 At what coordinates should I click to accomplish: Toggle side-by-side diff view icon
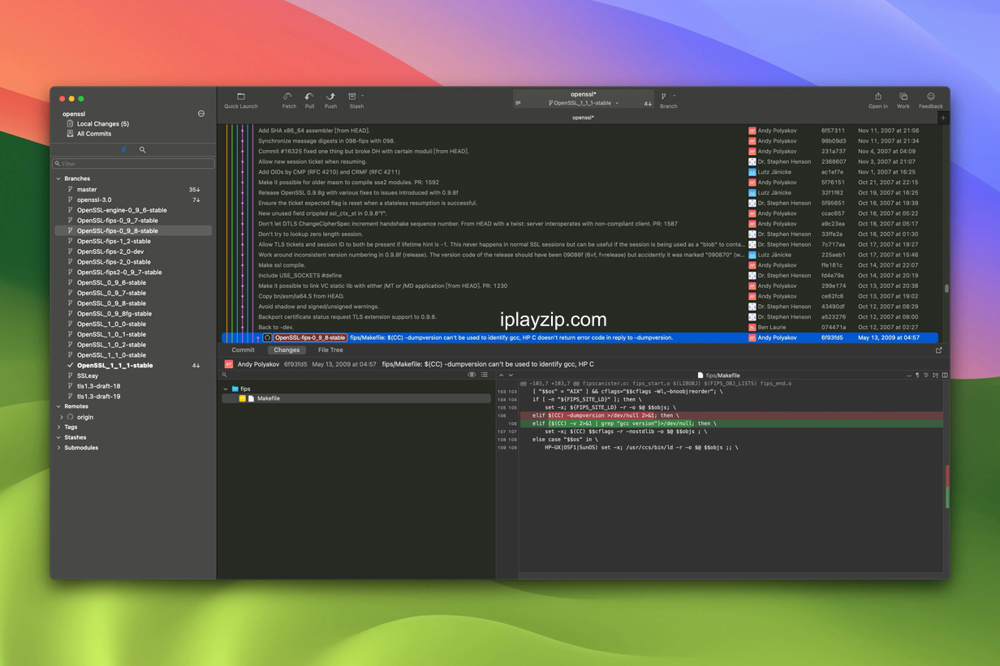pos(945,375)
